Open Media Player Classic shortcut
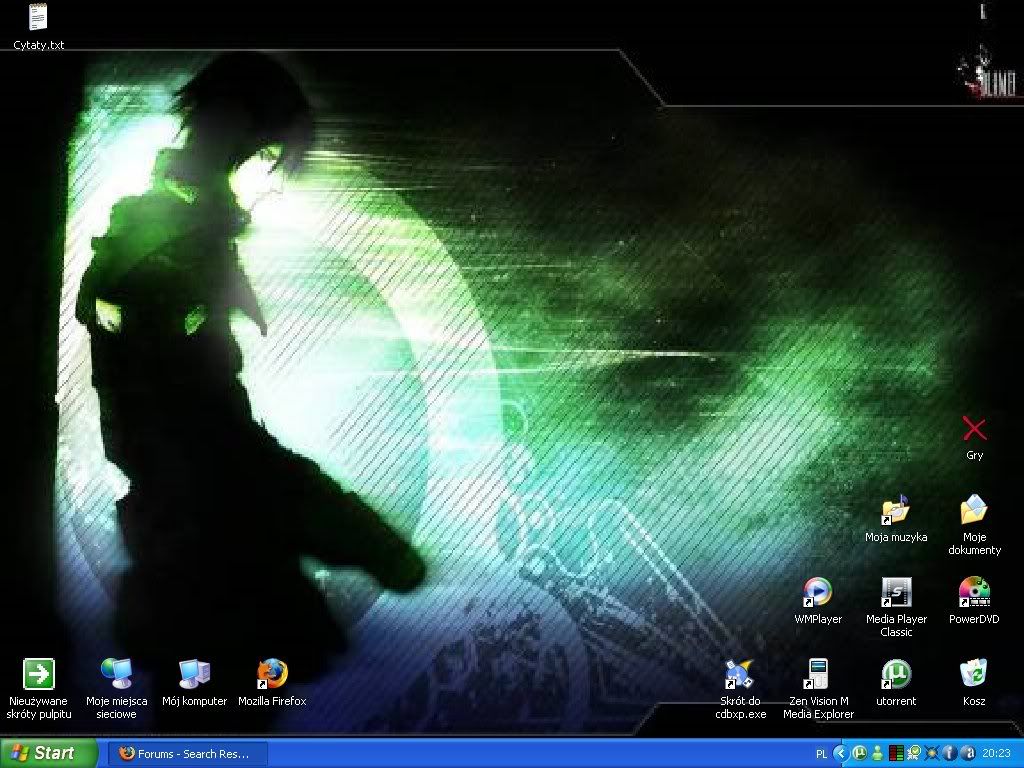 [x=896, y=592]
